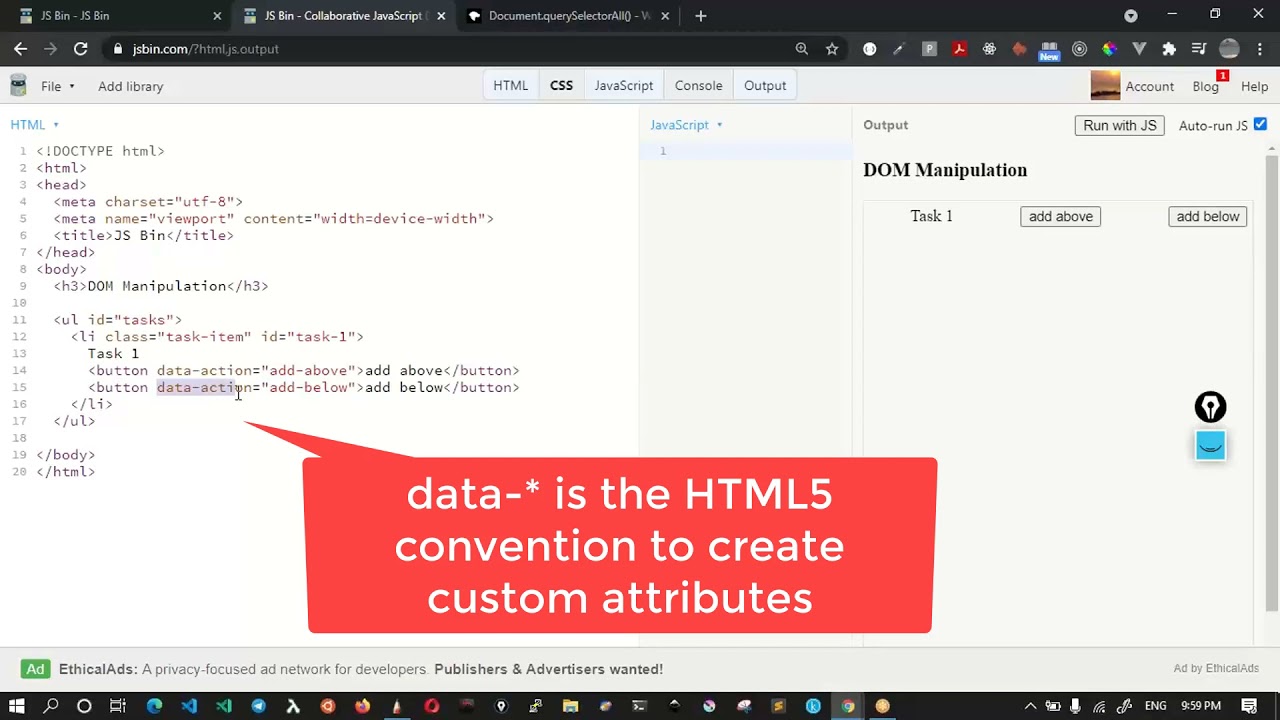
Task: Open the Blog link
Action: 1206,86
